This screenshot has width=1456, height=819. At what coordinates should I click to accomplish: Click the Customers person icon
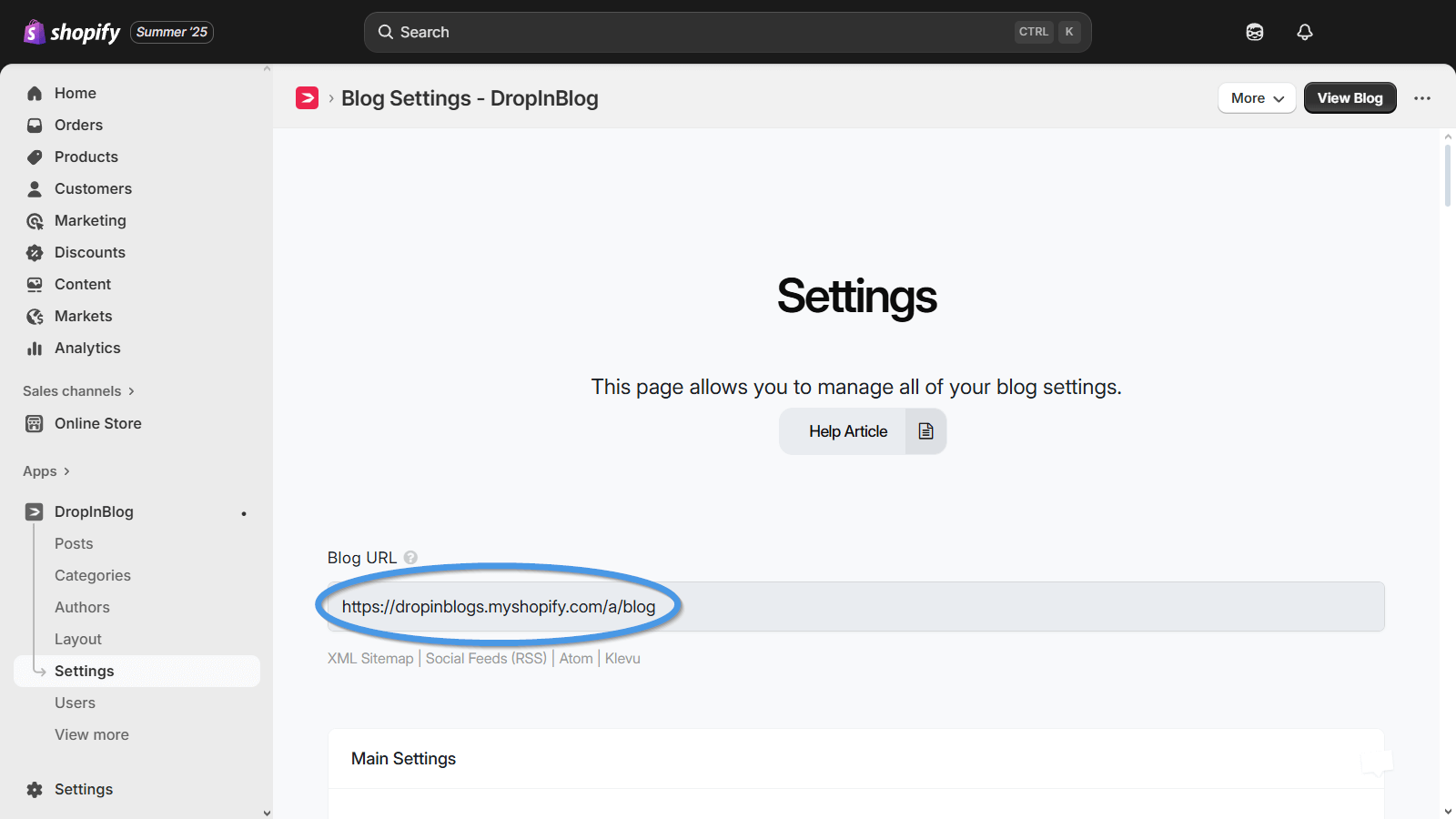click(35, 188)
